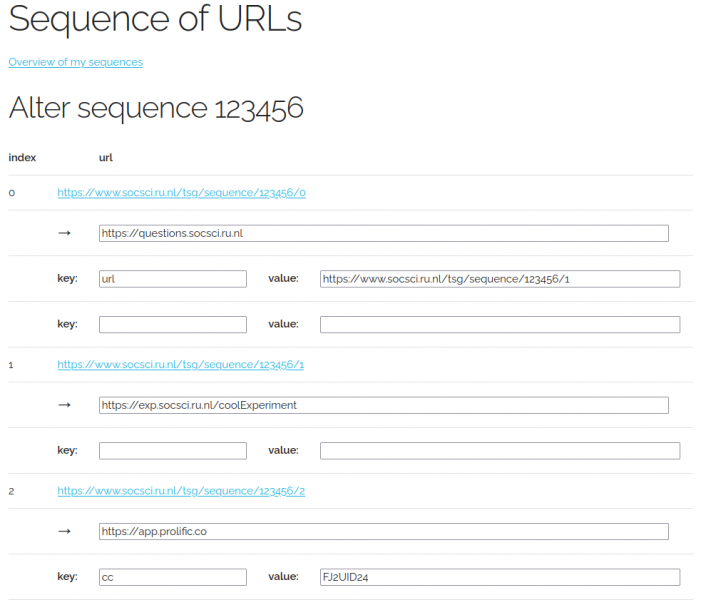The width and height of the screenshot is (711, 600).
Task: Click the arrow beside the coolExperiment field
Action: tap(65, 405)
